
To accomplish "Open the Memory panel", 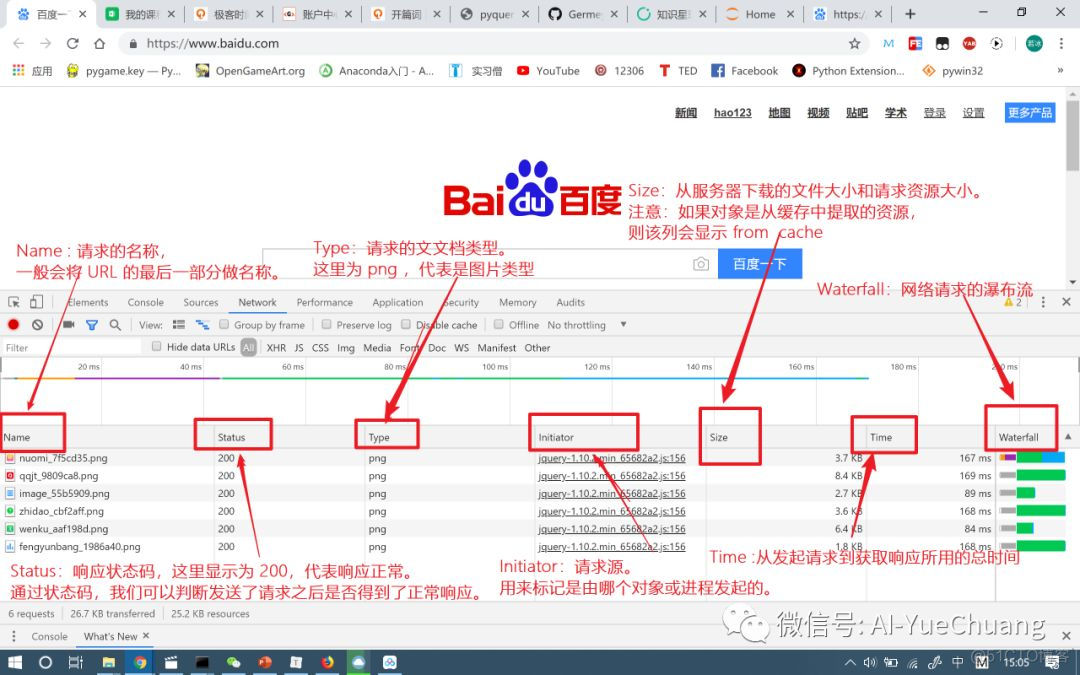I will [x=517, y=302].
